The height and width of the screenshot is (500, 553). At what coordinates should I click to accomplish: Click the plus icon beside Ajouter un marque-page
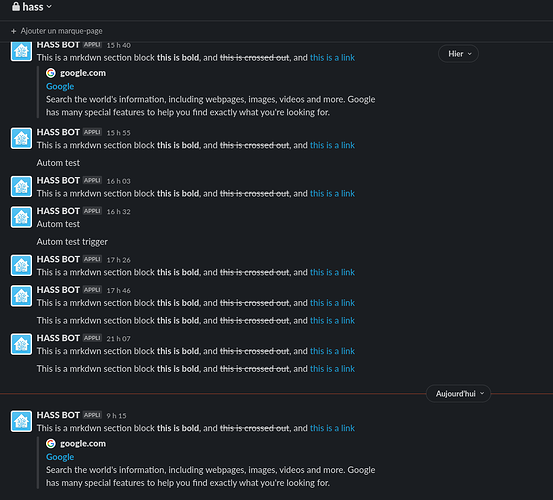[x=13, y=31]
